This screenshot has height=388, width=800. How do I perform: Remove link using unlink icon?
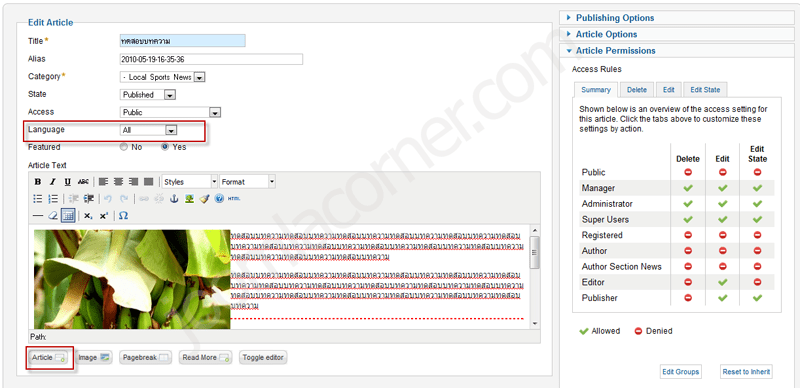coord(159,199)
